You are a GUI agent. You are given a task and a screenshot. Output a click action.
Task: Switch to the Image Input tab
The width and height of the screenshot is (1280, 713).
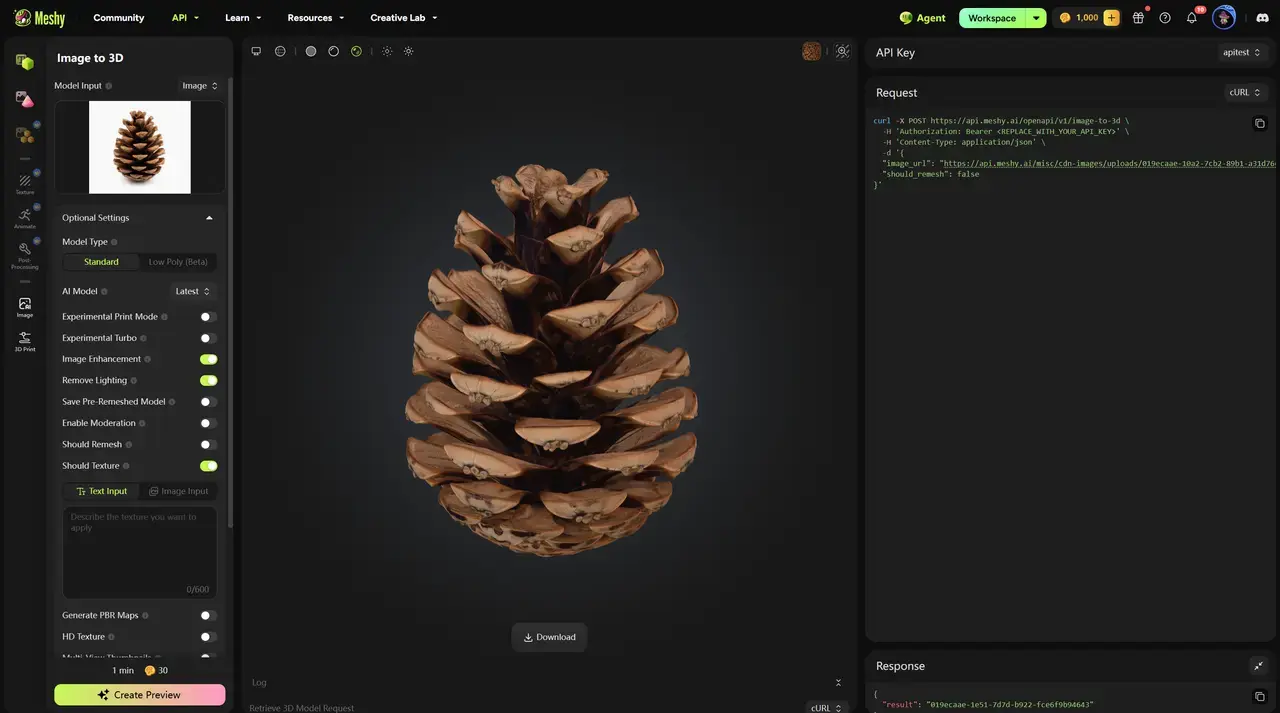(x=179, y=491)
